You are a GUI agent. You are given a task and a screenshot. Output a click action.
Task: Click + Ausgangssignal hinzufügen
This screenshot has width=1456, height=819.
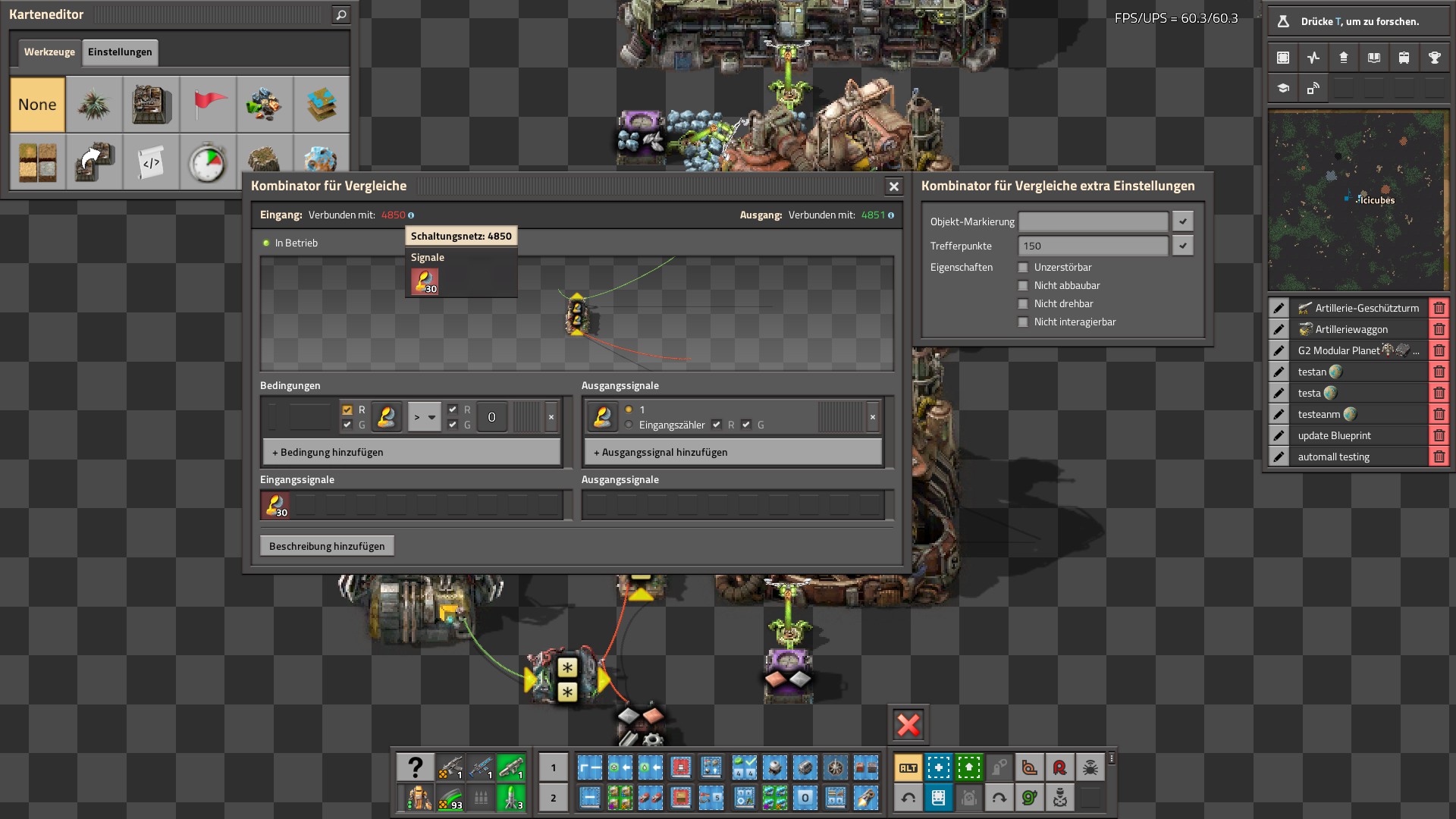[x=733, y=452]
